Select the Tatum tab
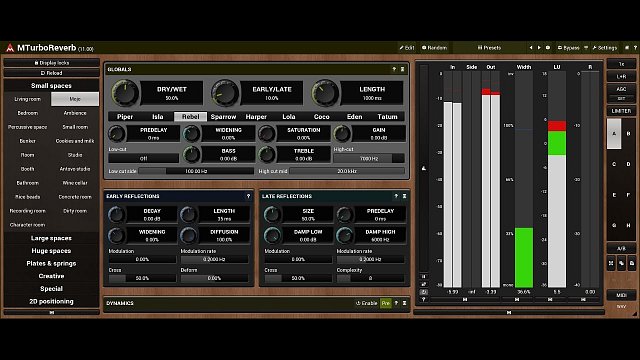 tap(387, 117)
